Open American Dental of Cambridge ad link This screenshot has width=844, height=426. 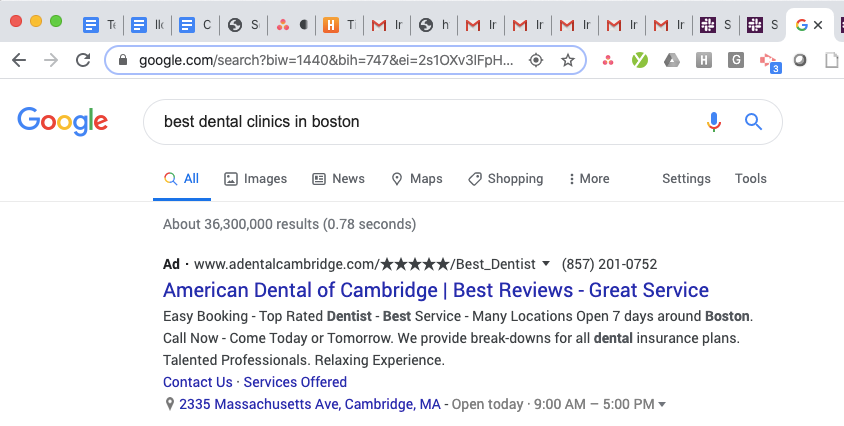click(436, 290)
